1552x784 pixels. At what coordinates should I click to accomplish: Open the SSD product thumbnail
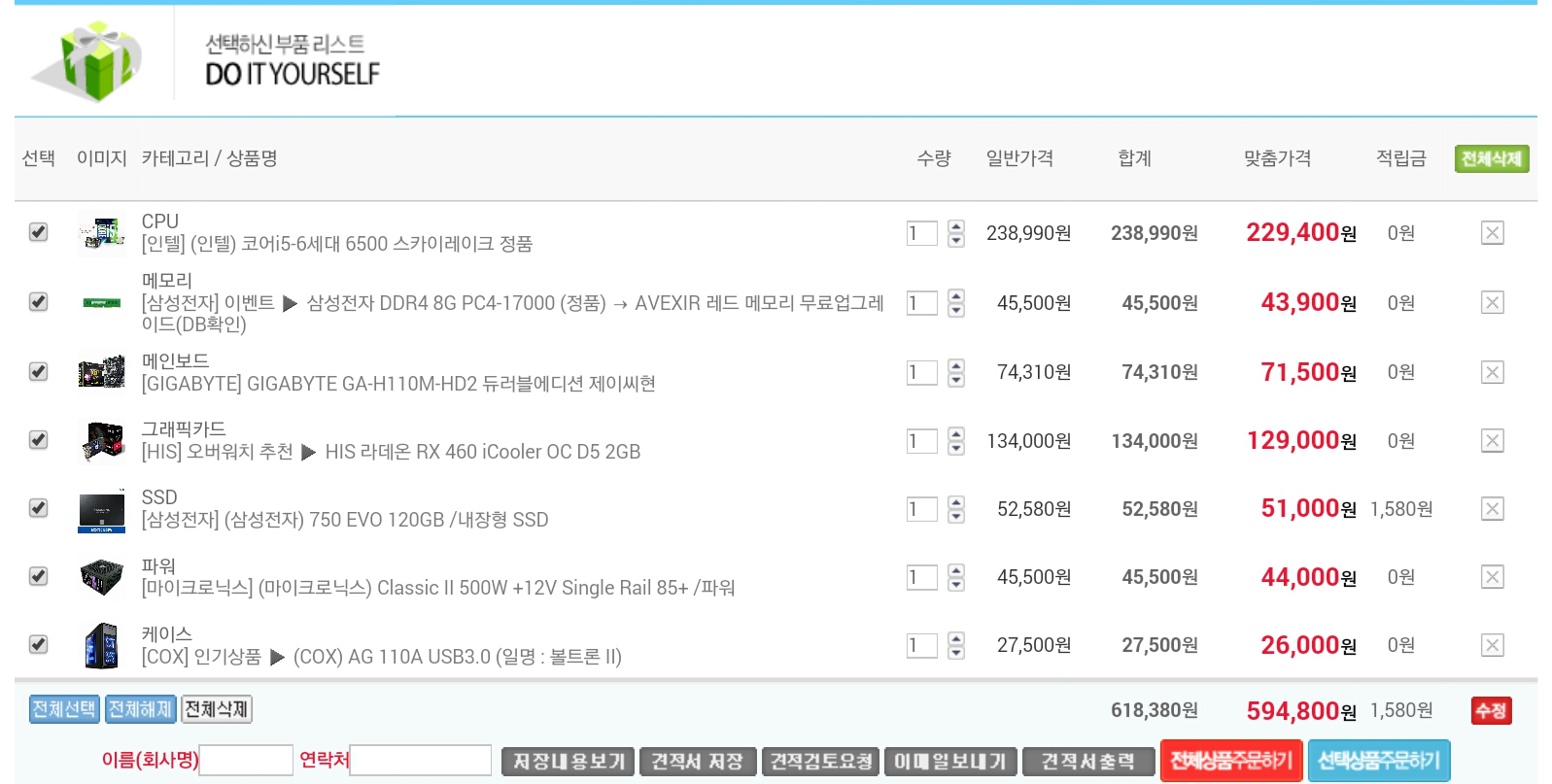[x=102, y=509]
